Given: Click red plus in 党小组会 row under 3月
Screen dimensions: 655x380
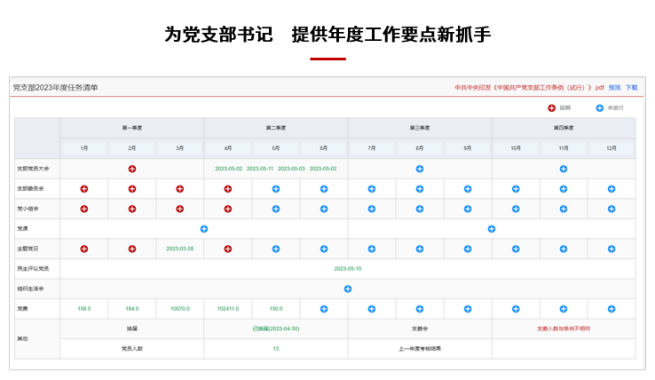Looking at the screenshot, I should point(180,209).
